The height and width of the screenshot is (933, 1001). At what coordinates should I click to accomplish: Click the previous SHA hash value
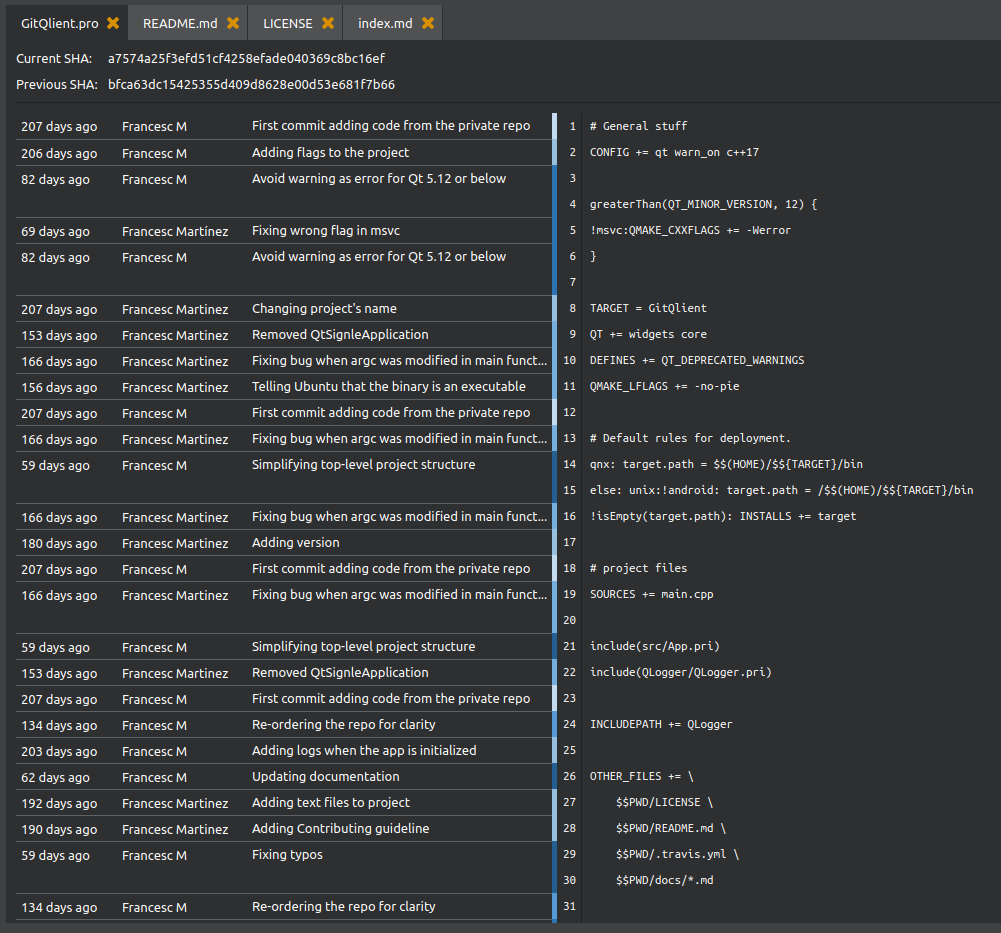click(251, 85)
